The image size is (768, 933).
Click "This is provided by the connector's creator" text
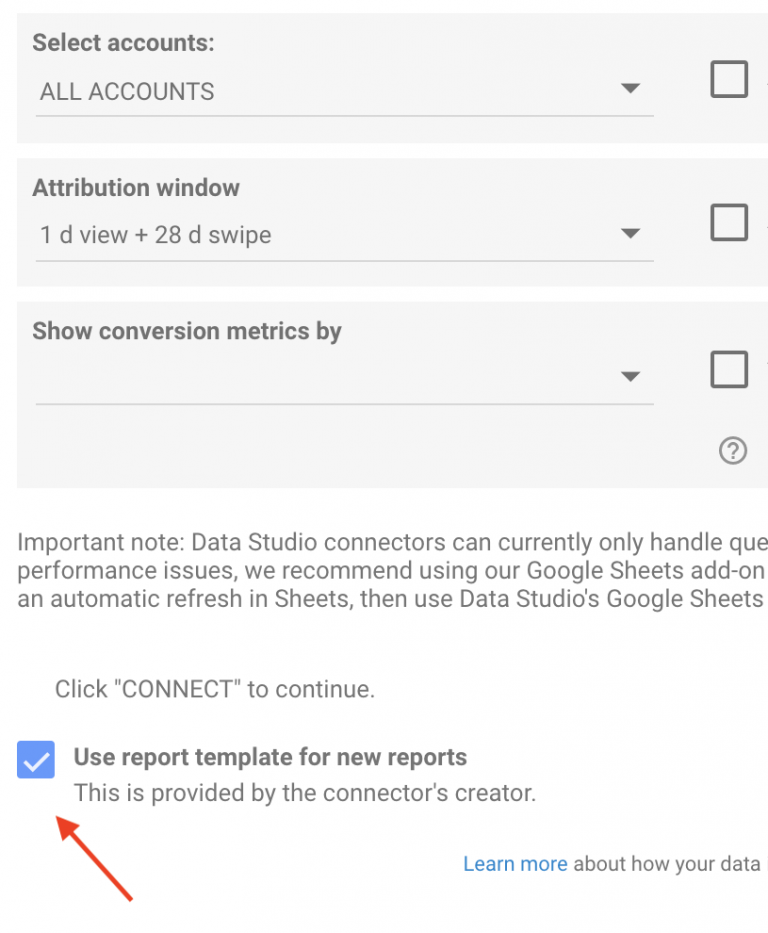pos(305,794)
